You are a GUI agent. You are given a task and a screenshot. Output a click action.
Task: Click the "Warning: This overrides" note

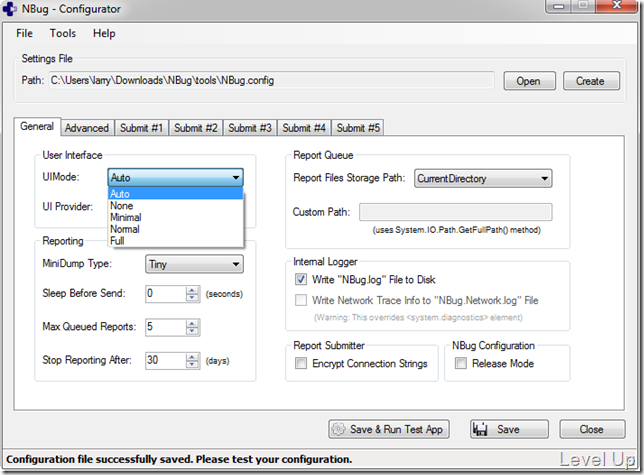click(418, 318)
